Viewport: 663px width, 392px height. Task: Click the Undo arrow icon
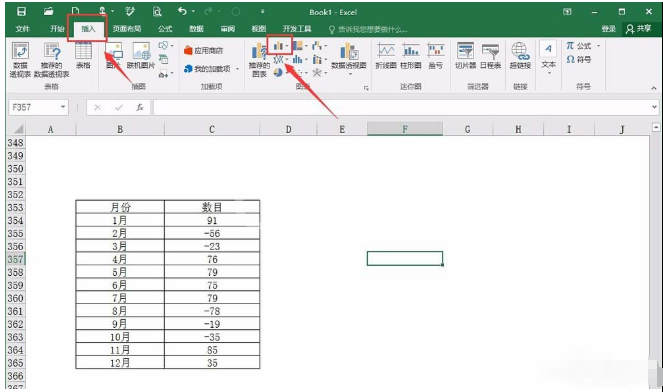182,11
